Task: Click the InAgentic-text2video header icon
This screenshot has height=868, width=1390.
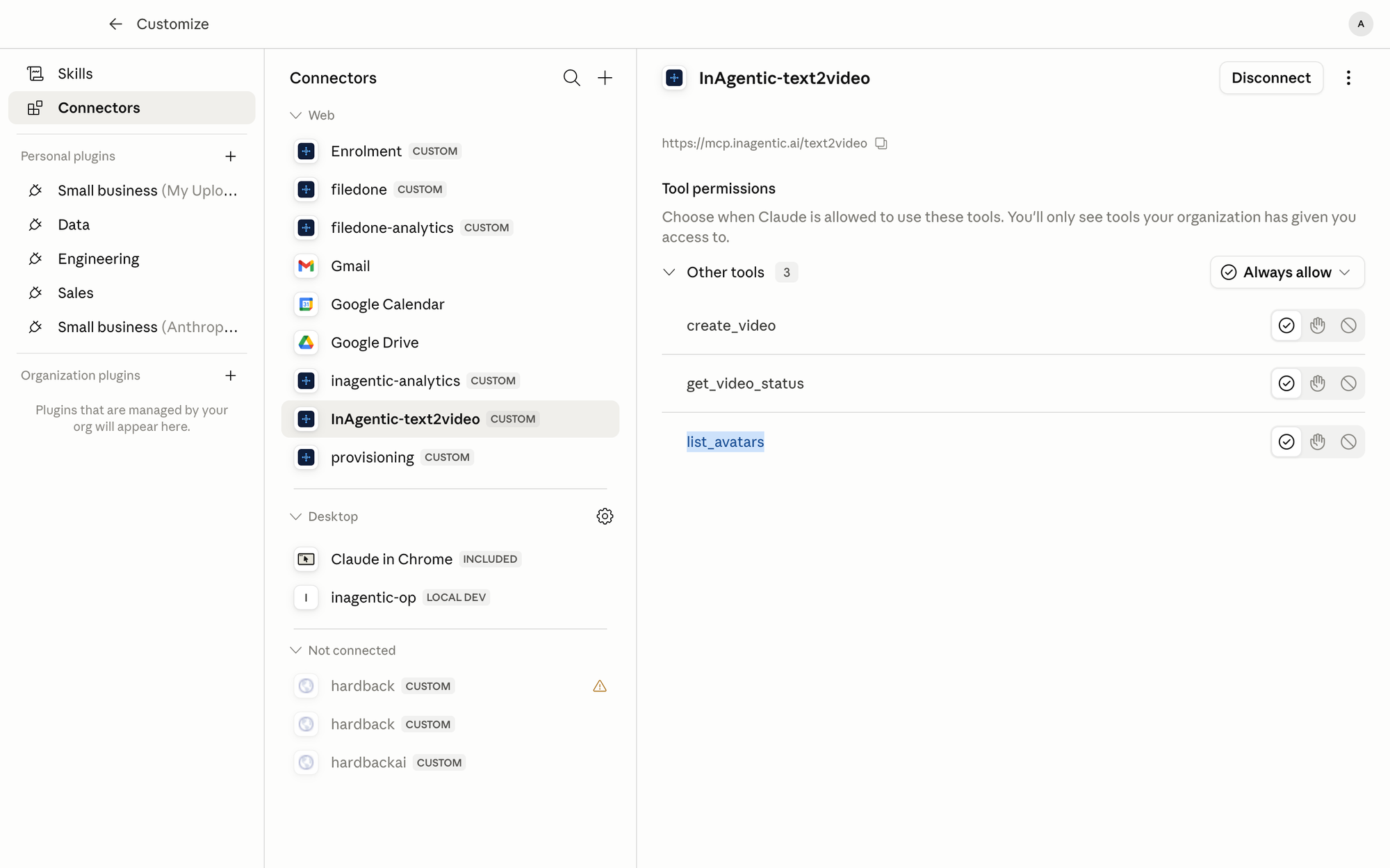Action: [x=674, y=78]
